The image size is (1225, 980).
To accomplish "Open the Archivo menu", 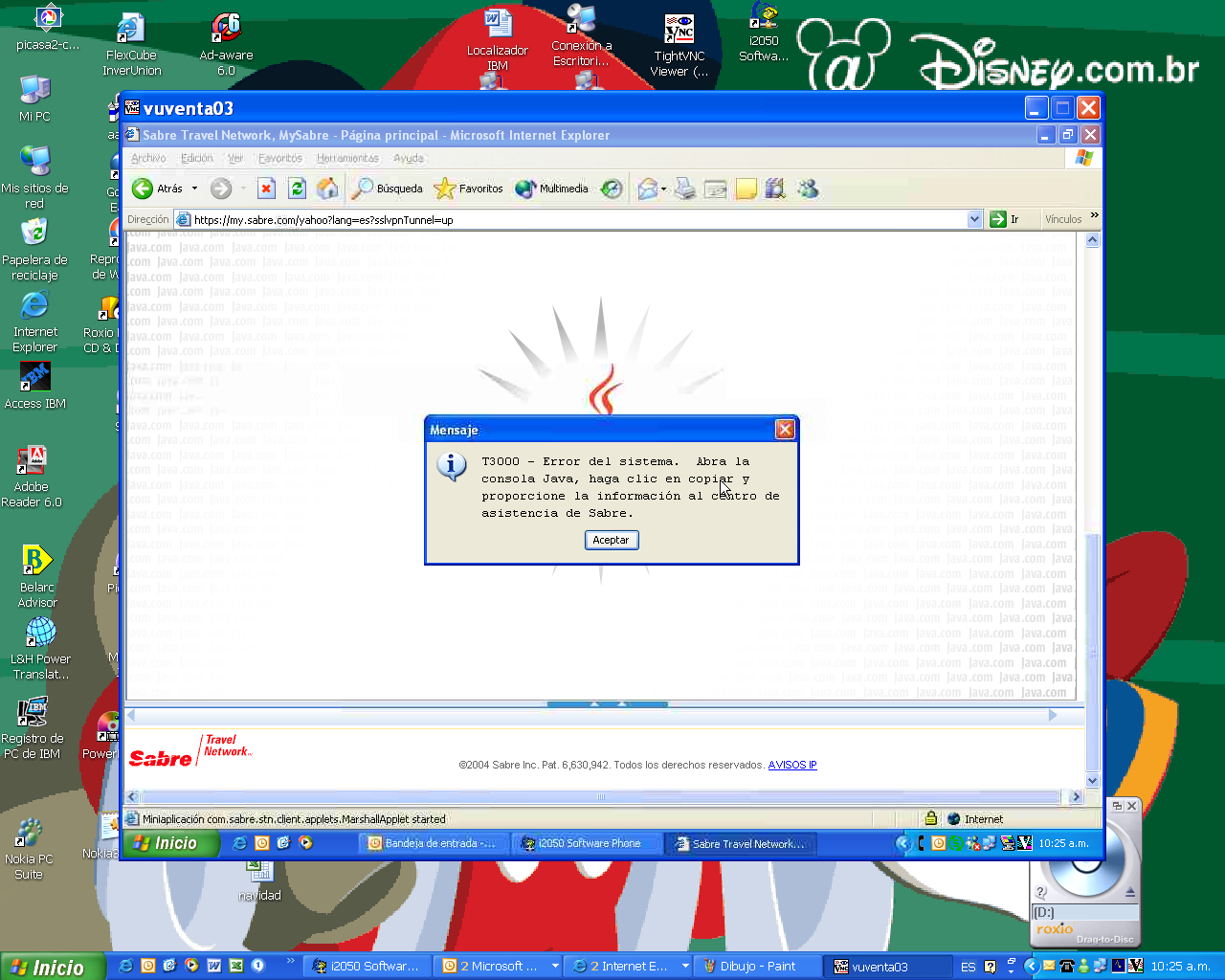I will [148, 158].
